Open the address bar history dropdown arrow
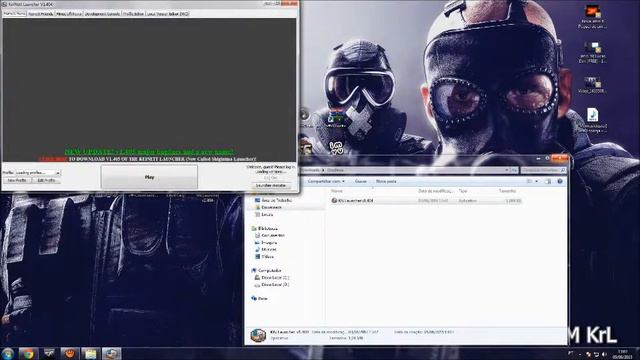640x360 pixels. 507,170
